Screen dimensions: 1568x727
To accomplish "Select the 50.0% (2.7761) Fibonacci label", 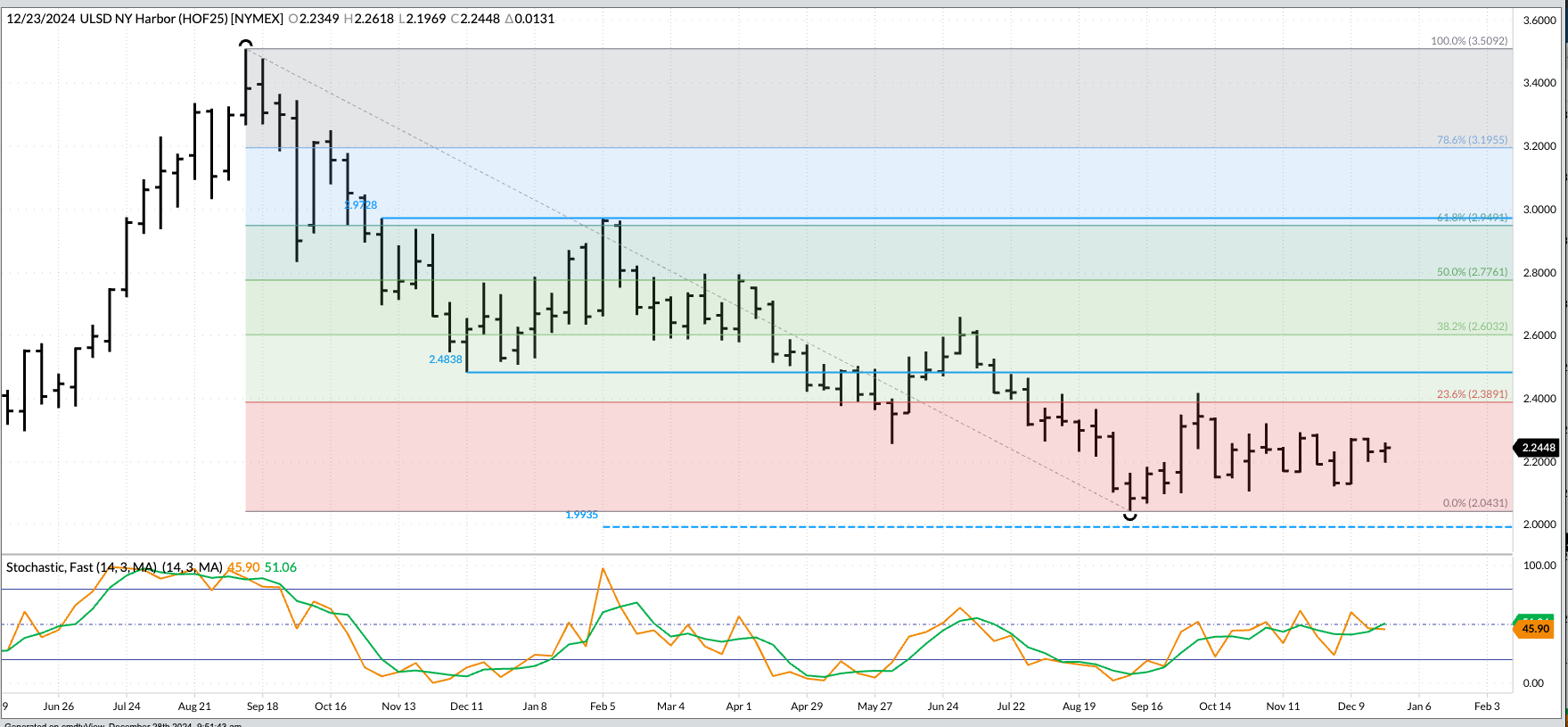I will pos(1472,272).
